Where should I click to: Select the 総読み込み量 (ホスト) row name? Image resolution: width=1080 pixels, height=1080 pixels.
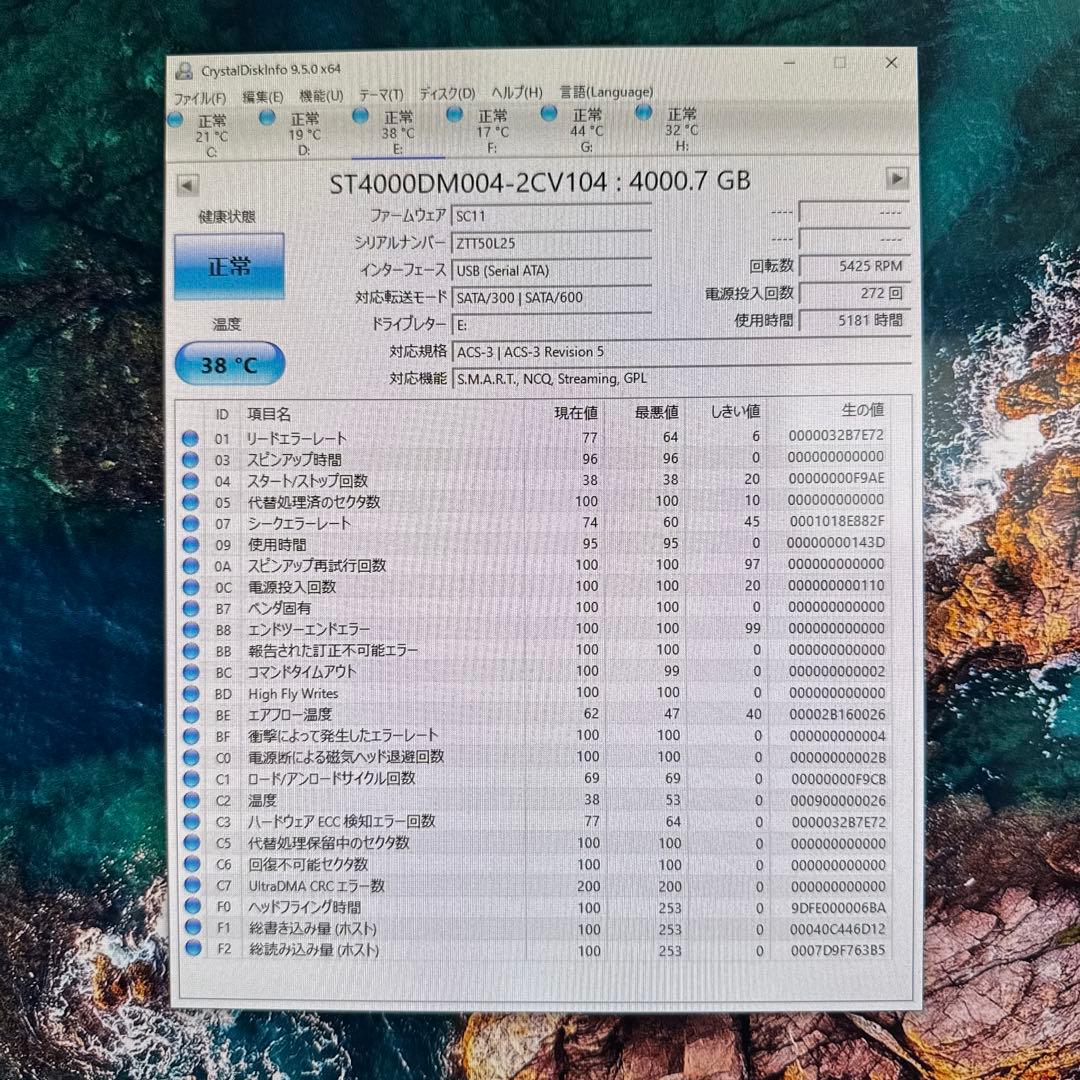pos(314,950)
